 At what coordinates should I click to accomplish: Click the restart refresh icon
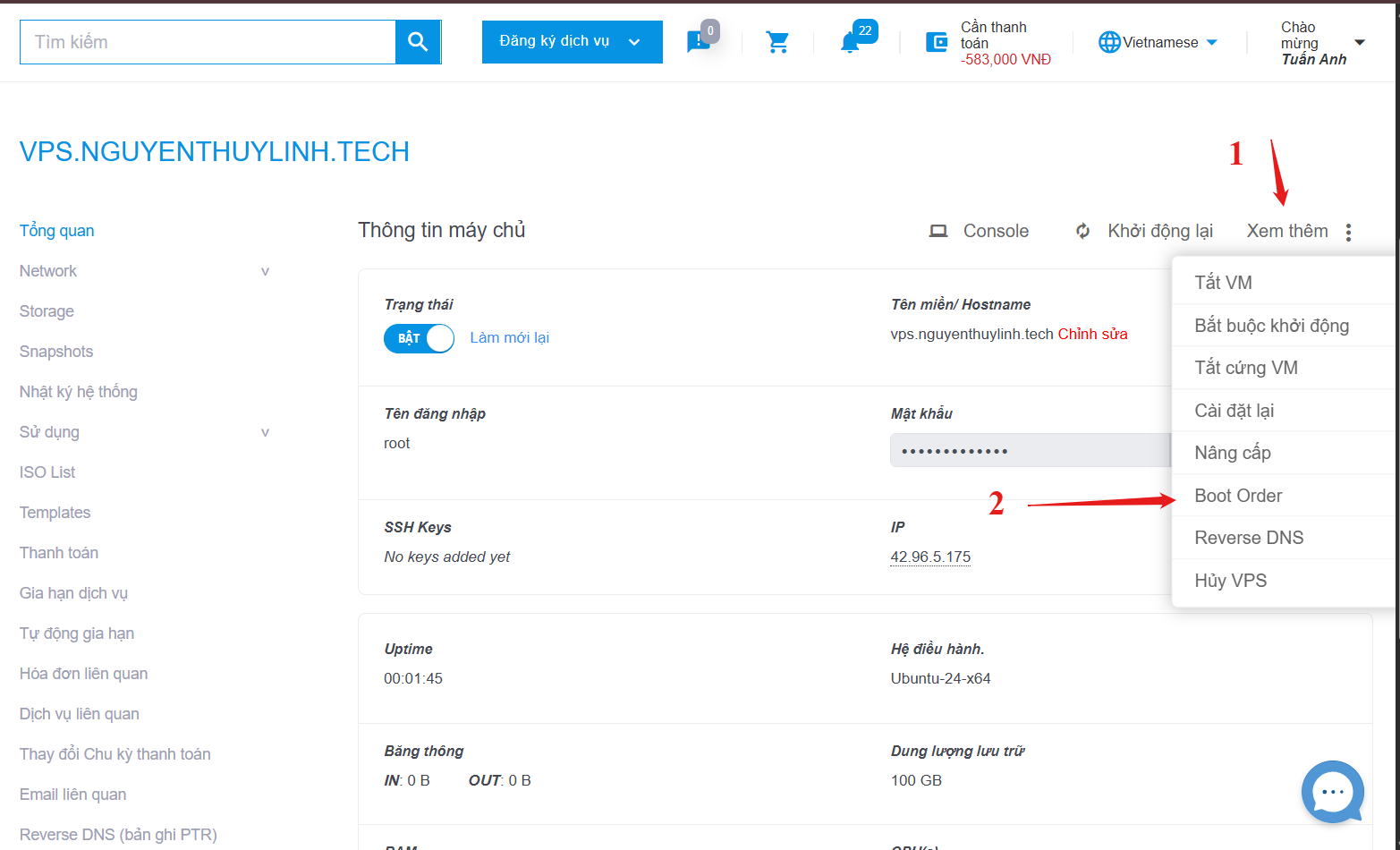click(x=1082, y=231)
